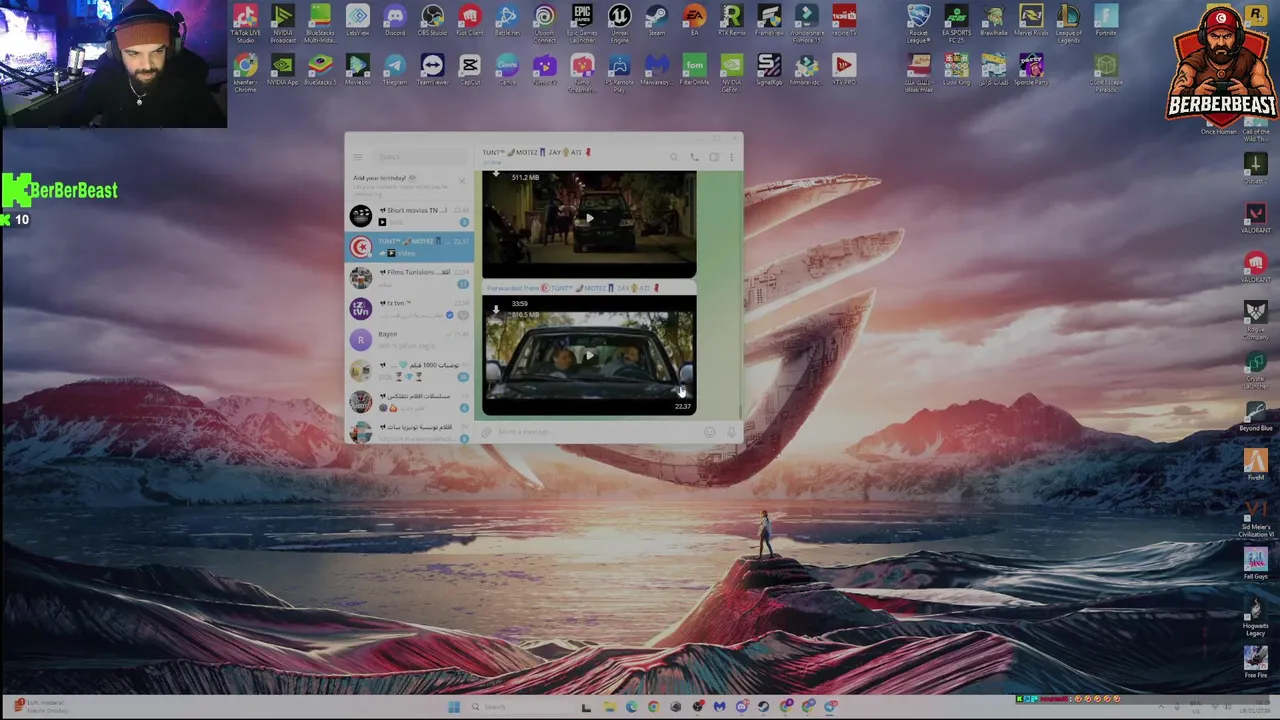Open NVIDIA App desktop shortcut
Viewport: 1280px width, 720px height.
click(283, 71)
